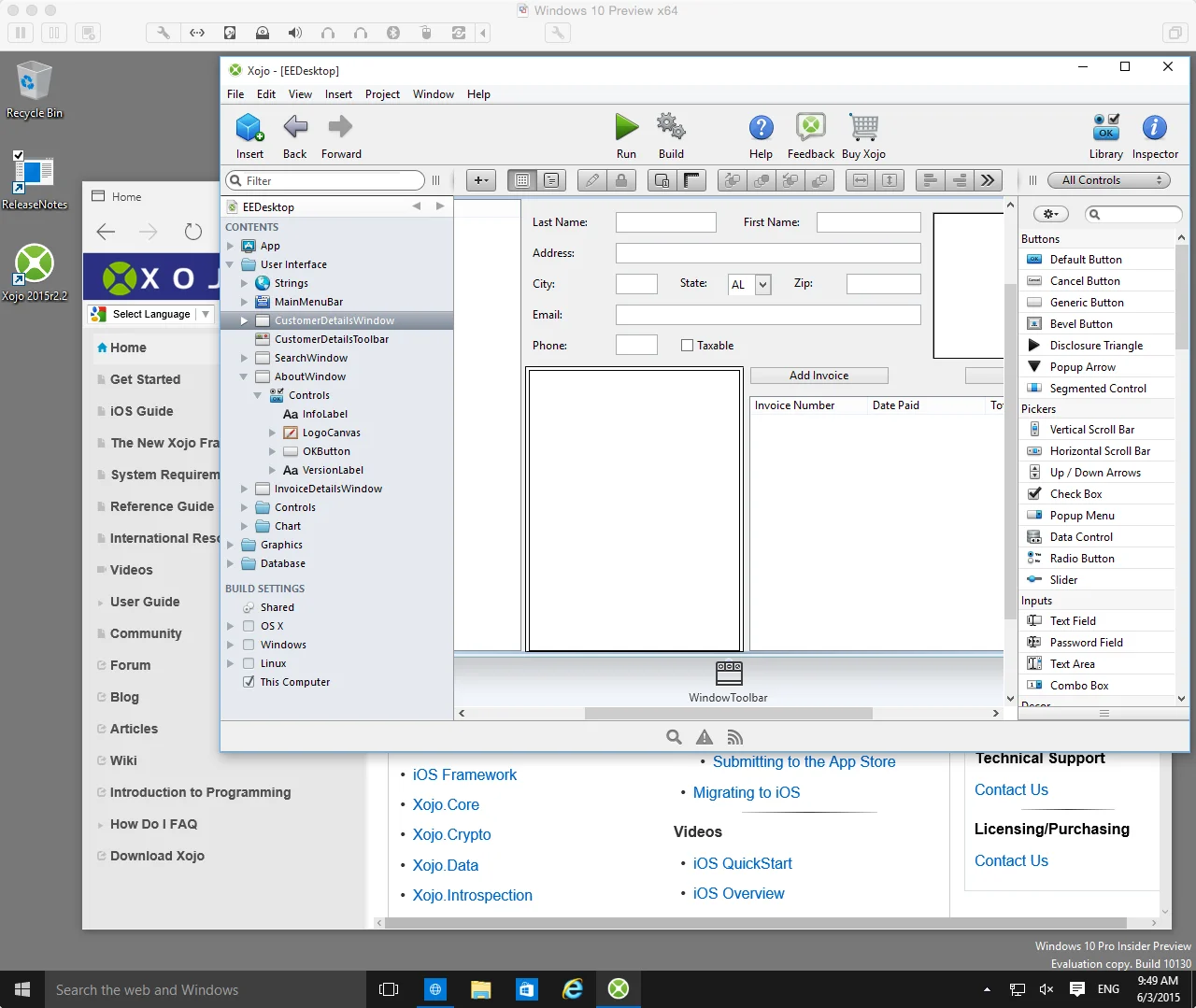Open the File menu

235,94
